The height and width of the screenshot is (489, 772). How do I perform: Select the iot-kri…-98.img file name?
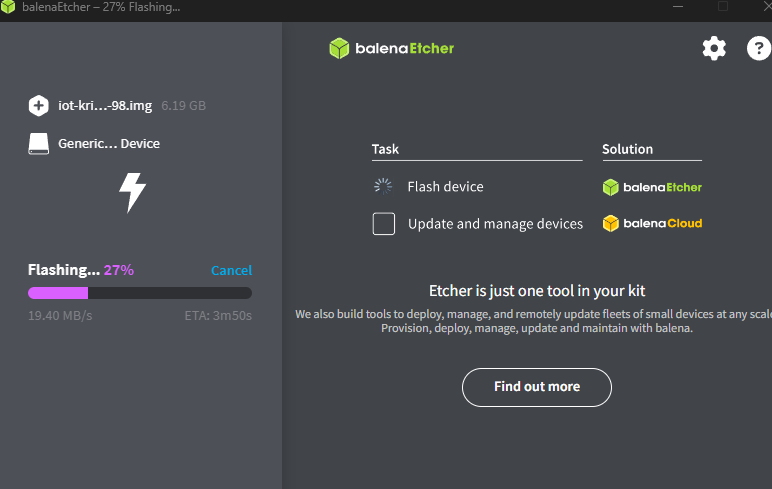pyautogui.click(x=105, y=105)
